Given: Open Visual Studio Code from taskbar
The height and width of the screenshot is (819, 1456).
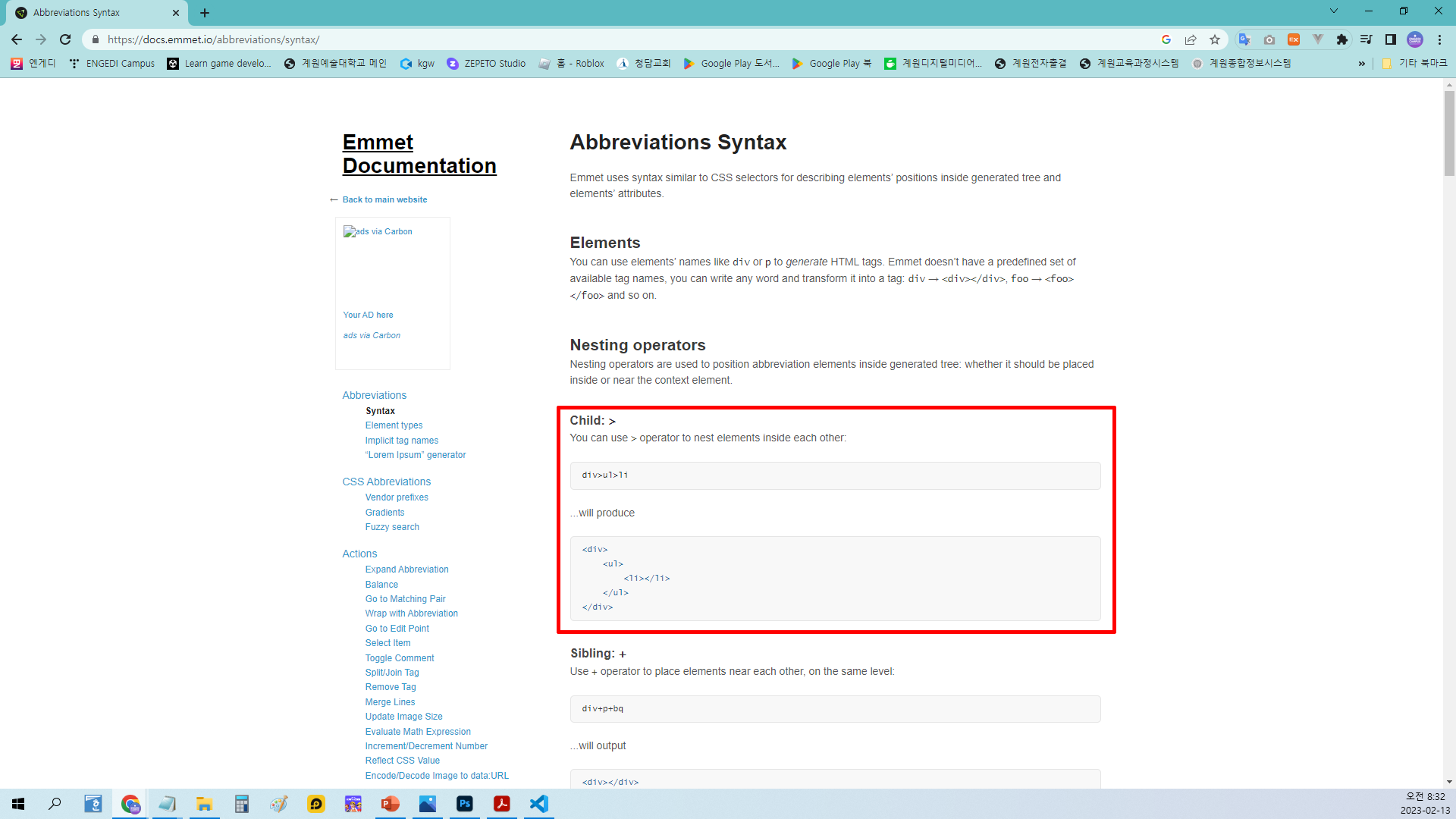Looking at the screenshot, I should (x=538, y=804).
